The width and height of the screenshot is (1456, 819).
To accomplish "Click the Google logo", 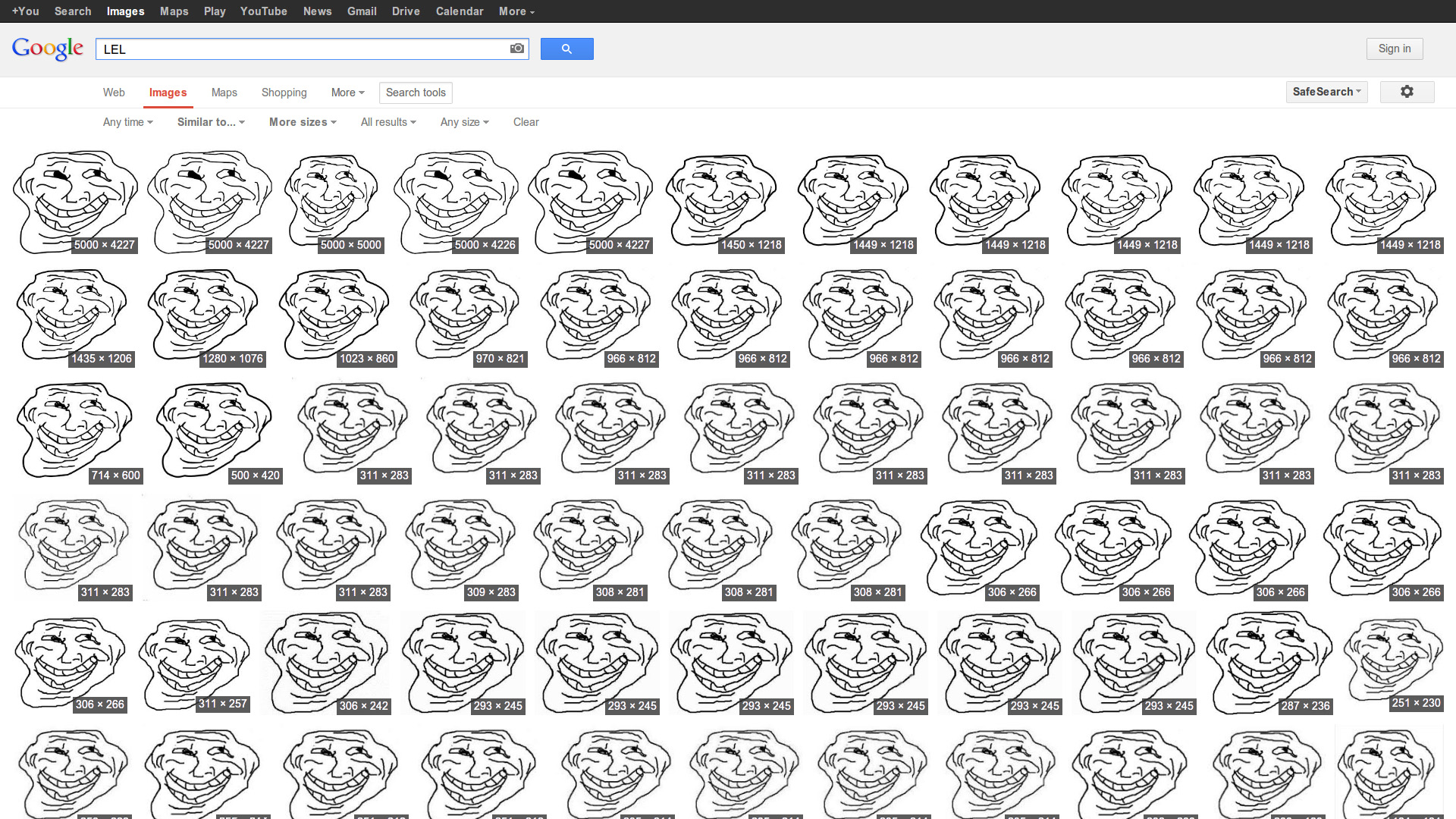I will tap(48, 49).
